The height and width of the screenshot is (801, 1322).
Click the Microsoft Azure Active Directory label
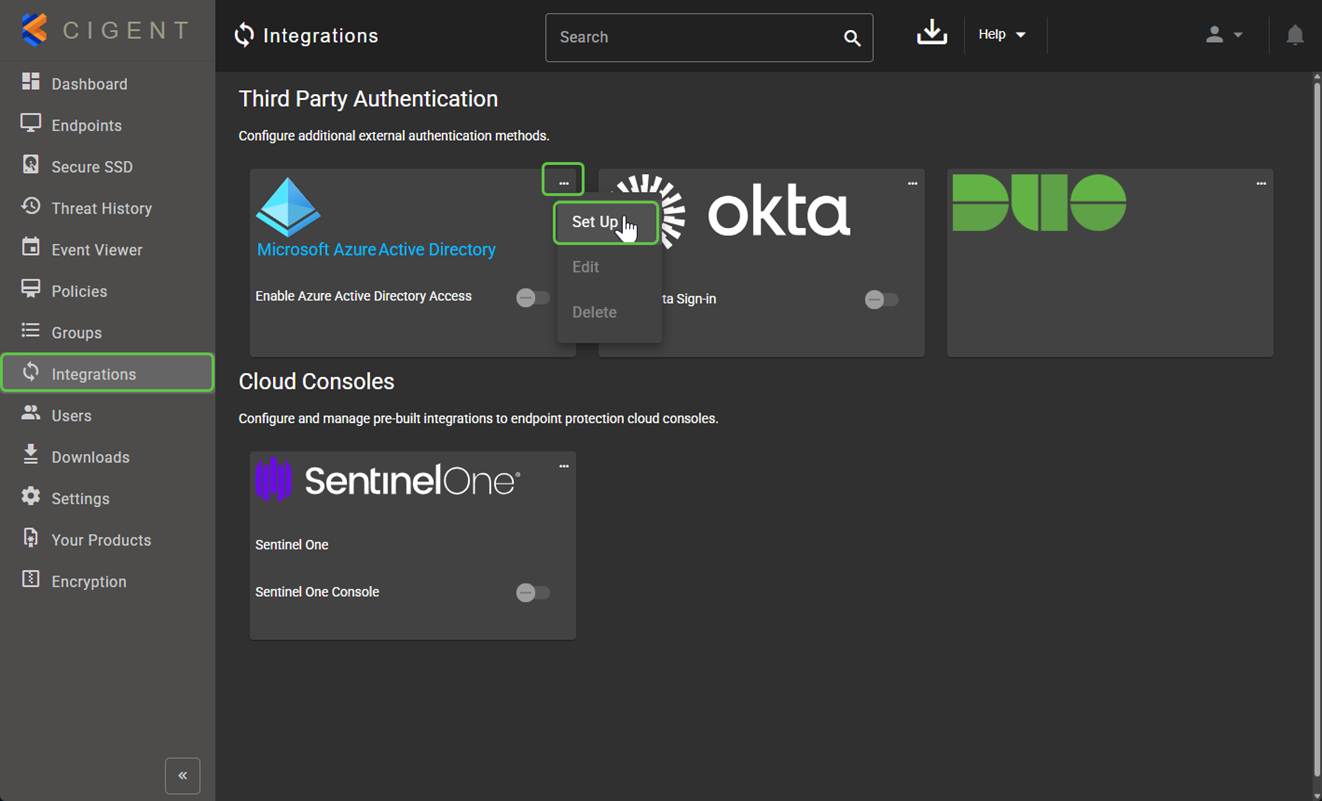pos(376,250)
